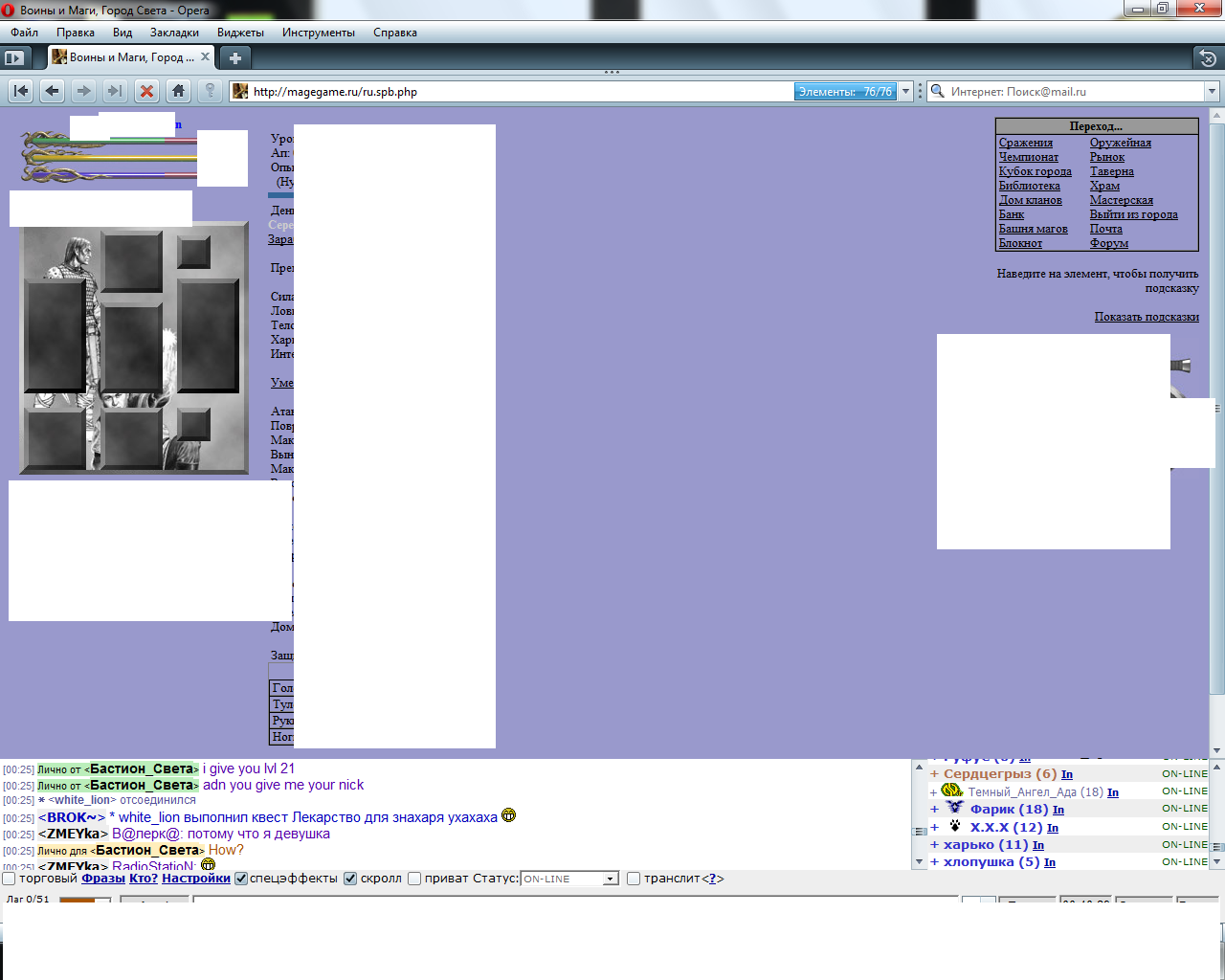This screenshot has height=980, width=1225.
Task: Go to the home page
Action: [x=178, y=91]
